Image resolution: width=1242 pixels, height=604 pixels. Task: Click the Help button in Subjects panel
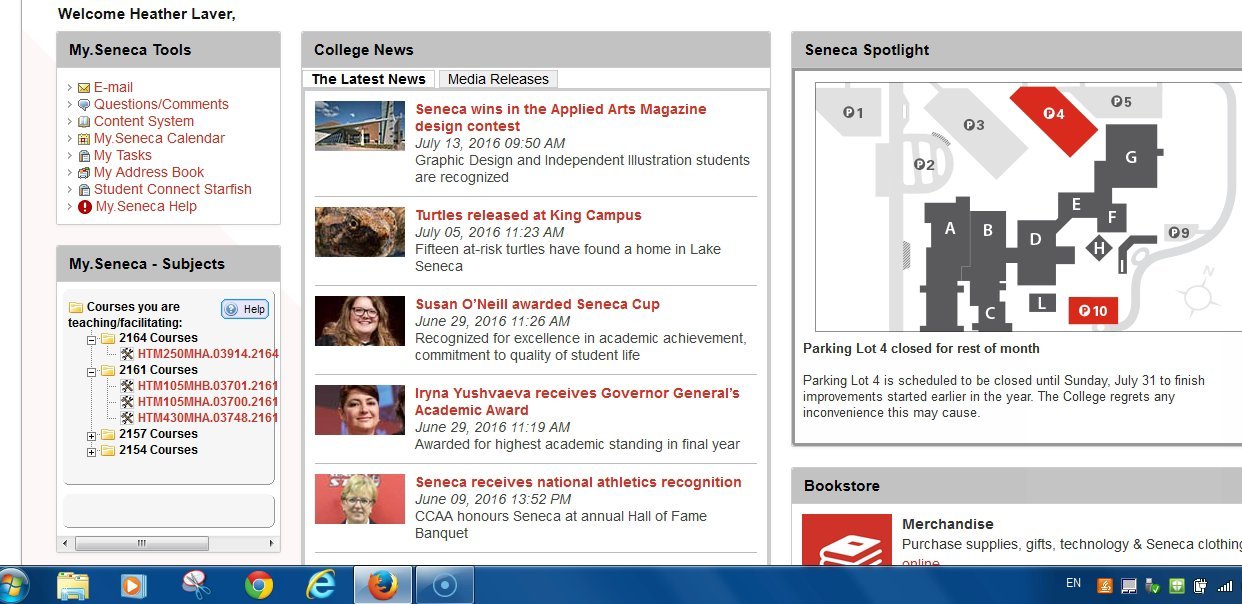pos(244,309)
